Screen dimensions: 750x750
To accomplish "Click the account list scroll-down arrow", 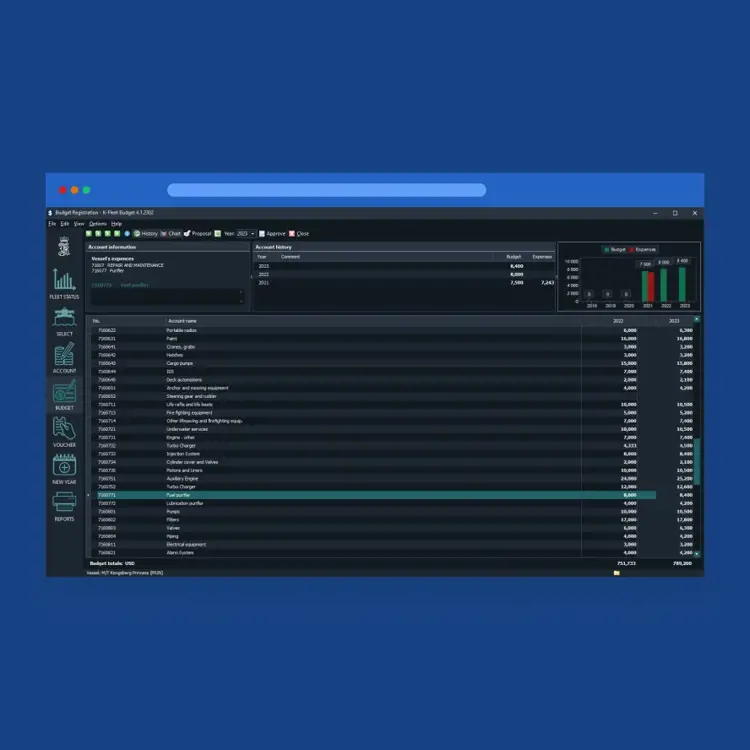I will pos(697,553).
